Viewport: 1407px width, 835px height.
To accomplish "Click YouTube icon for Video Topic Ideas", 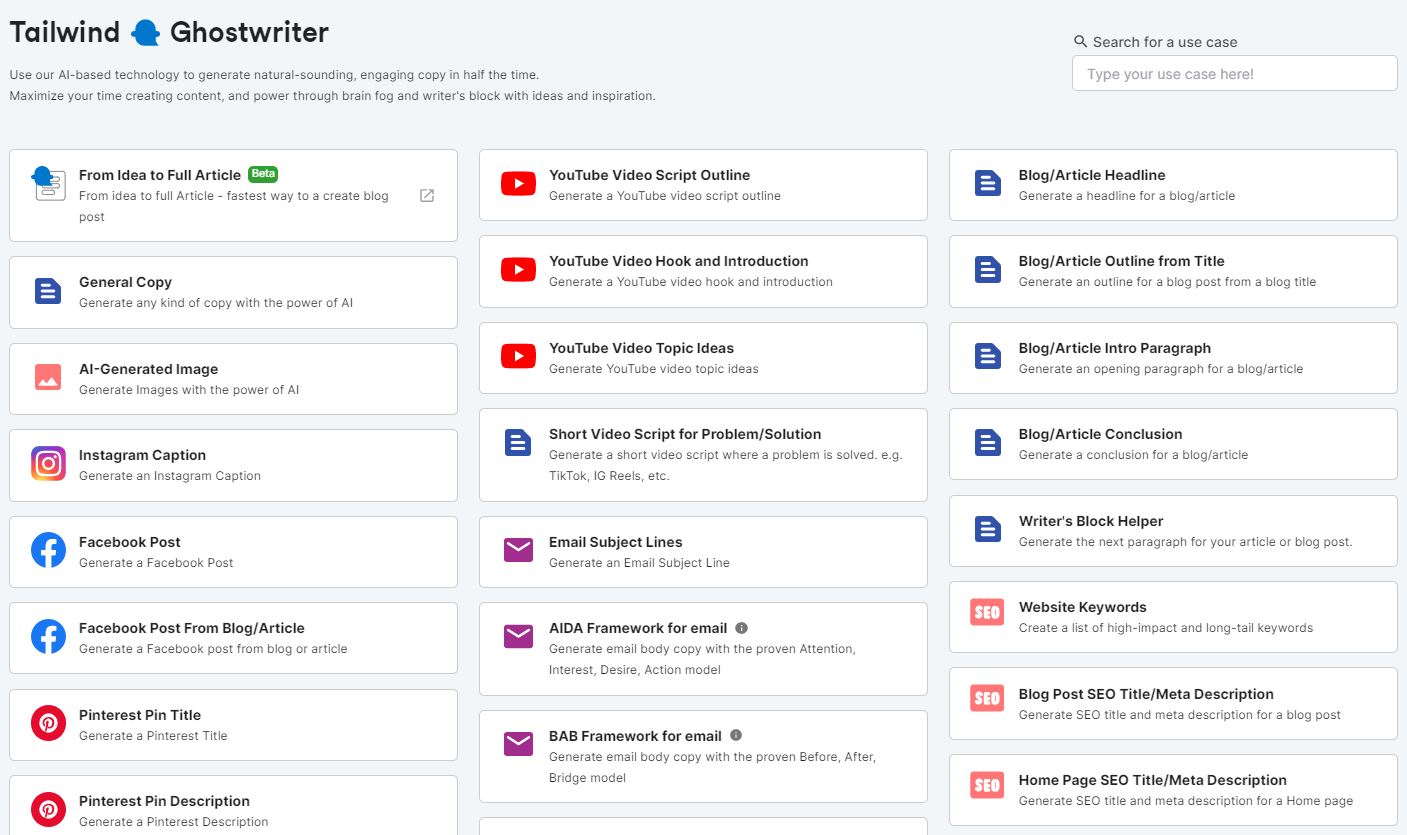I will pos(518,357).
